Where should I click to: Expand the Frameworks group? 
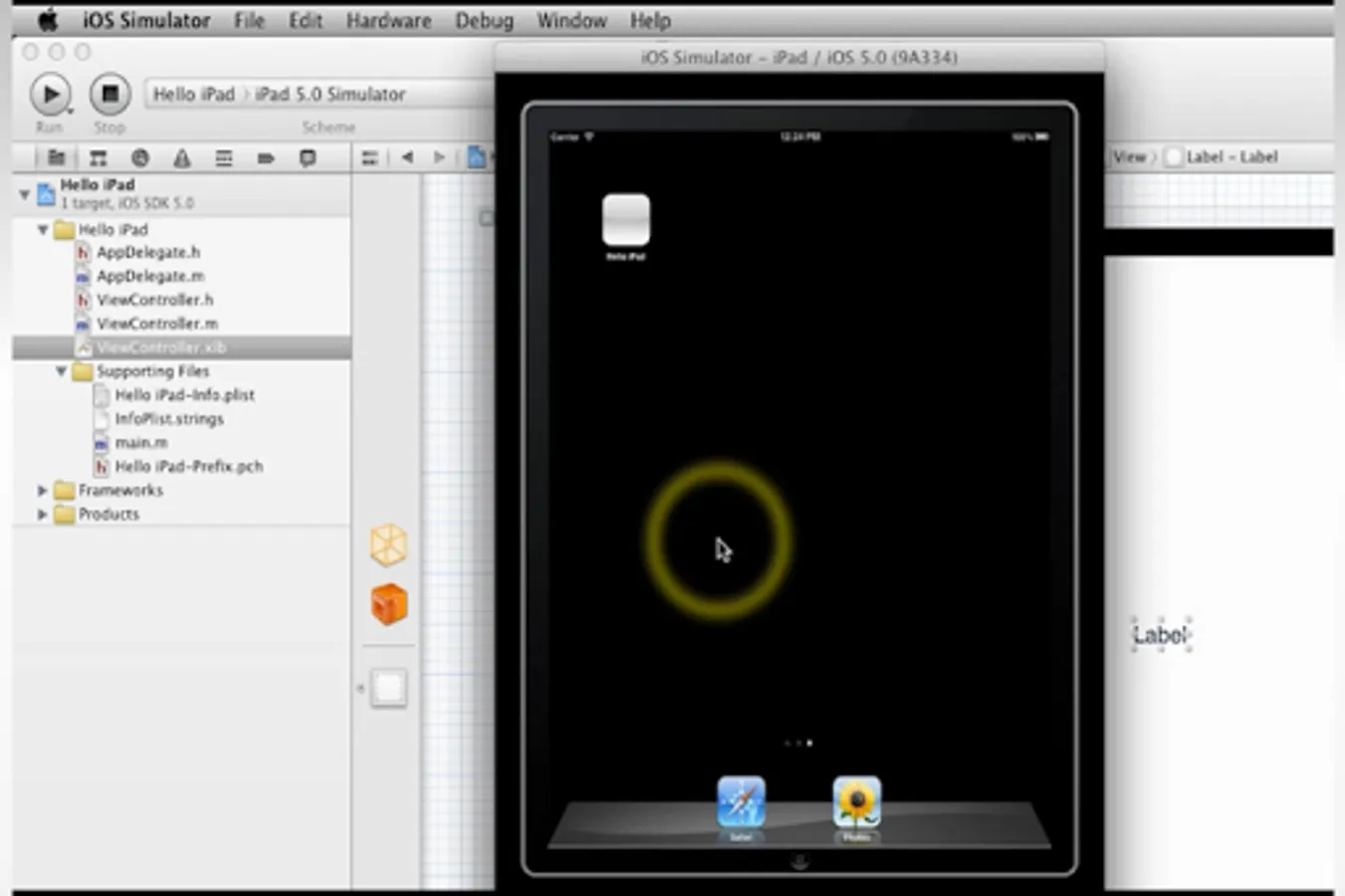point(41,490)
